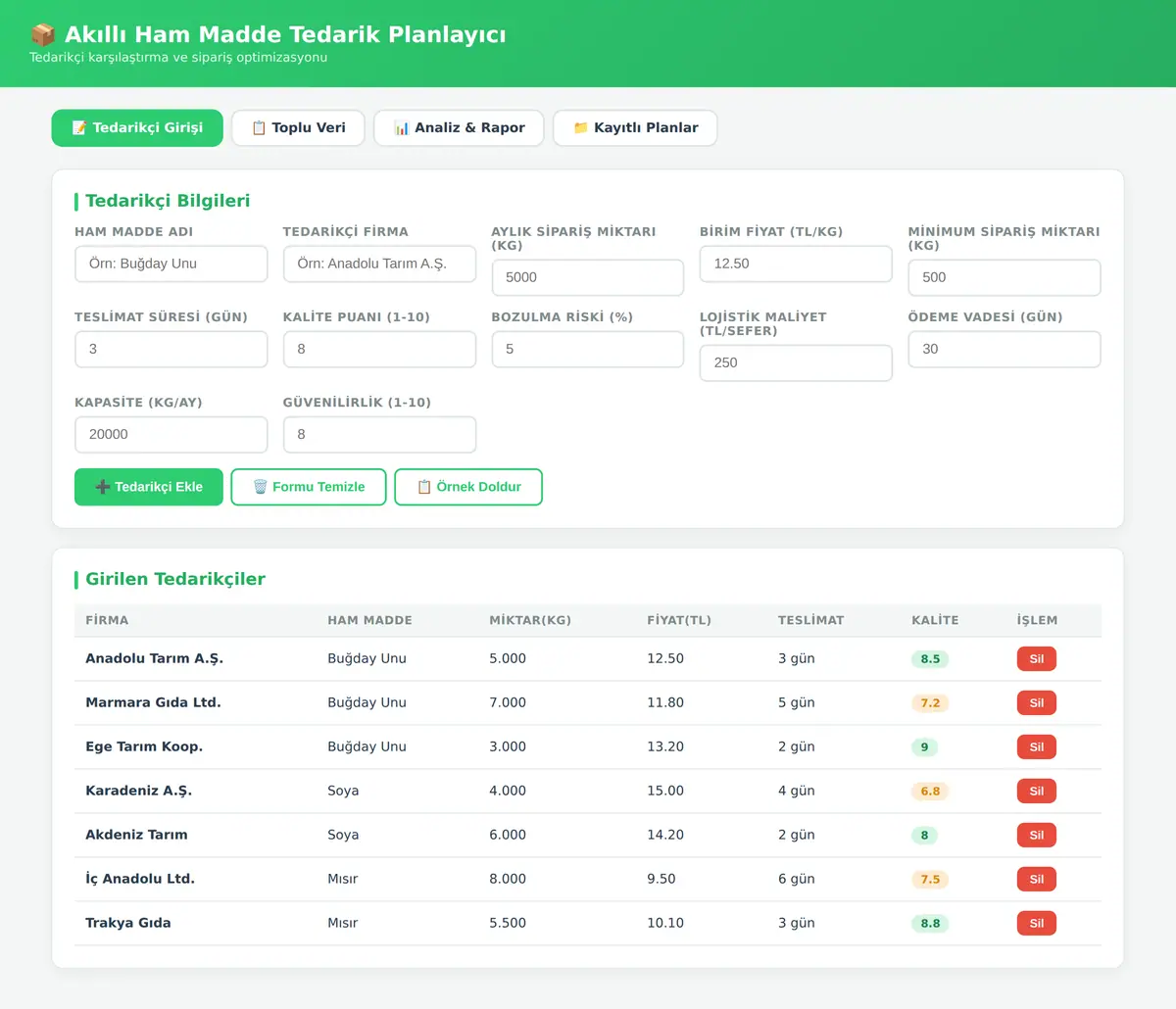Click the İç Anadolu Ltd. firm name

pos(140,879)
